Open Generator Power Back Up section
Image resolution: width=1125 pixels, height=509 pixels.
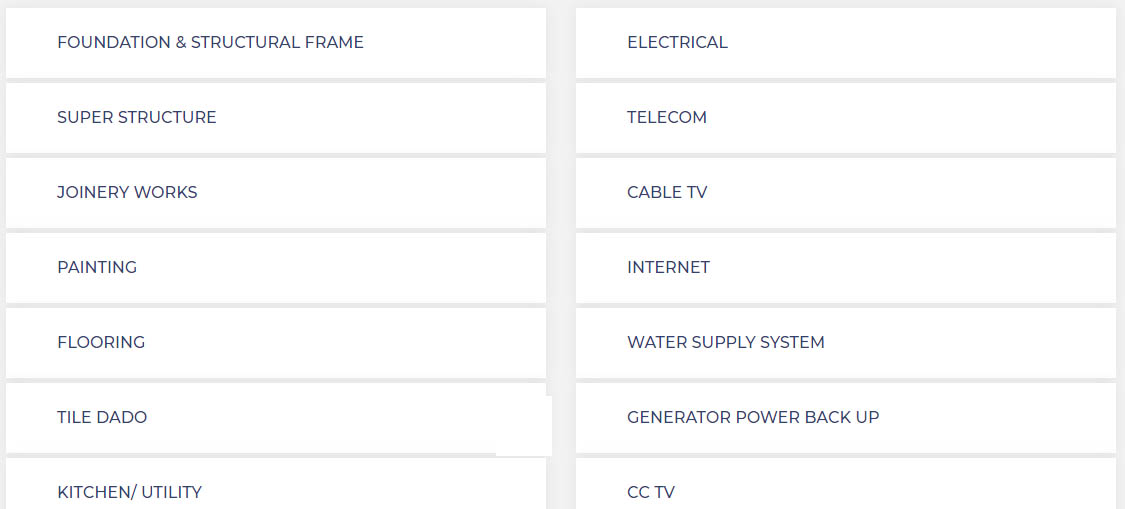846,418
